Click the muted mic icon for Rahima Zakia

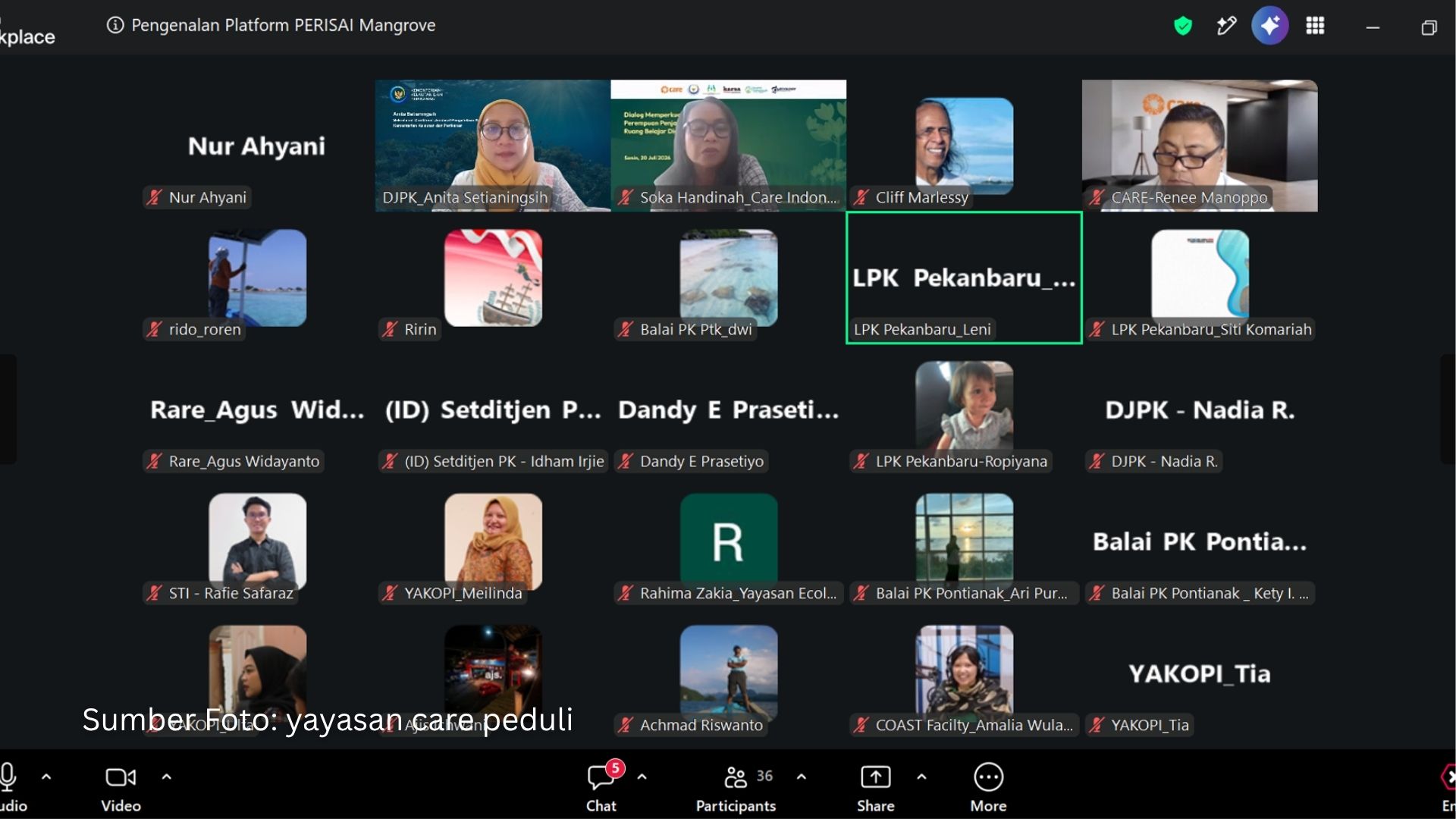[x=626, y=593]
